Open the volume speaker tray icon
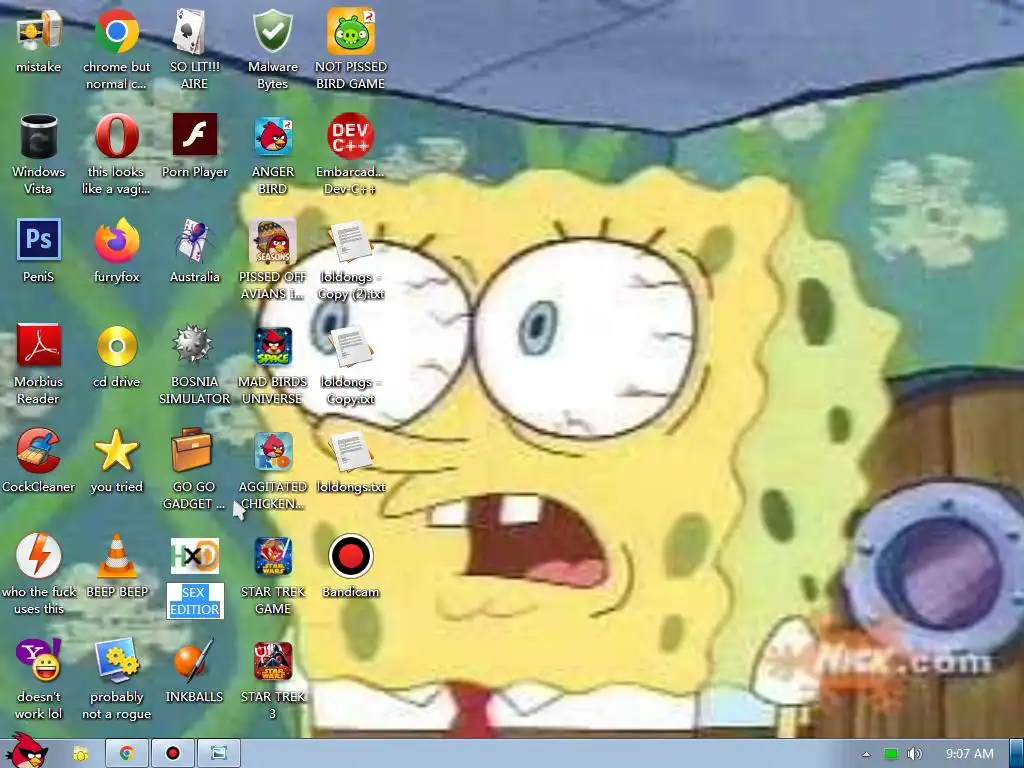 click(x=914, y=754)
